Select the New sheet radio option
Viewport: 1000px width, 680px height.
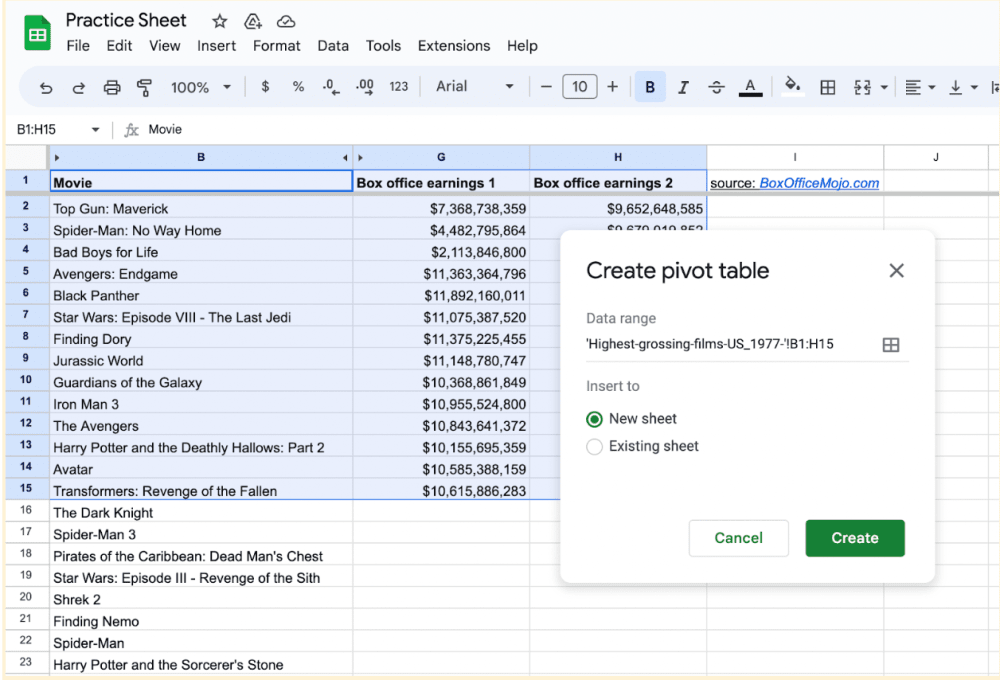(x=594, y=419)
